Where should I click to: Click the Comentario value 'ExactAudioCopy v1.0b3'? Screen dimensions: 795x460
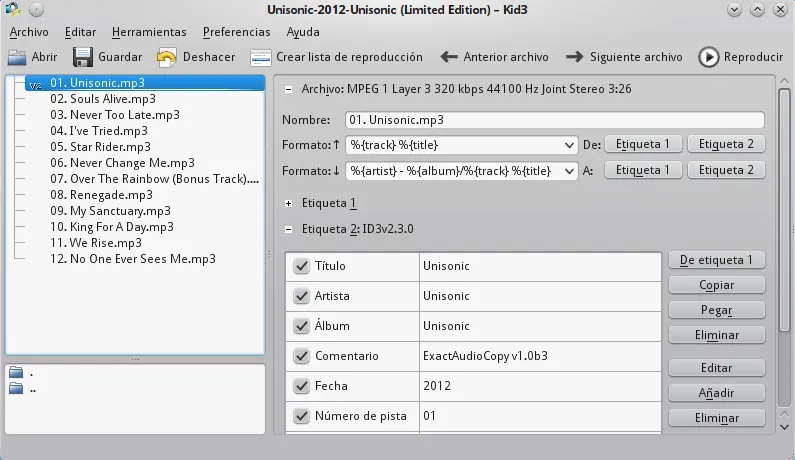(540, 356)
